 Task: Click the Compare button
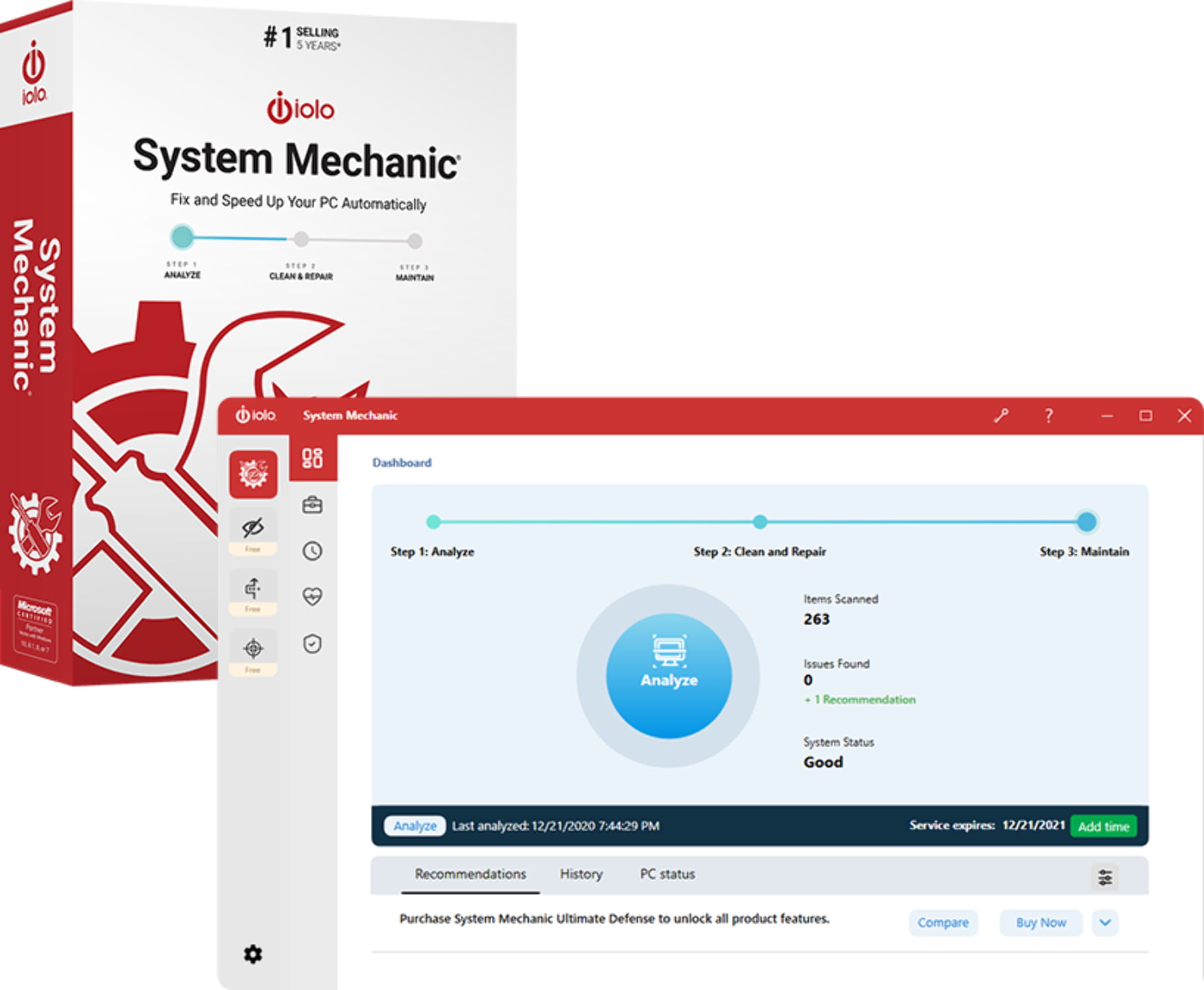(x=943, y=923)
